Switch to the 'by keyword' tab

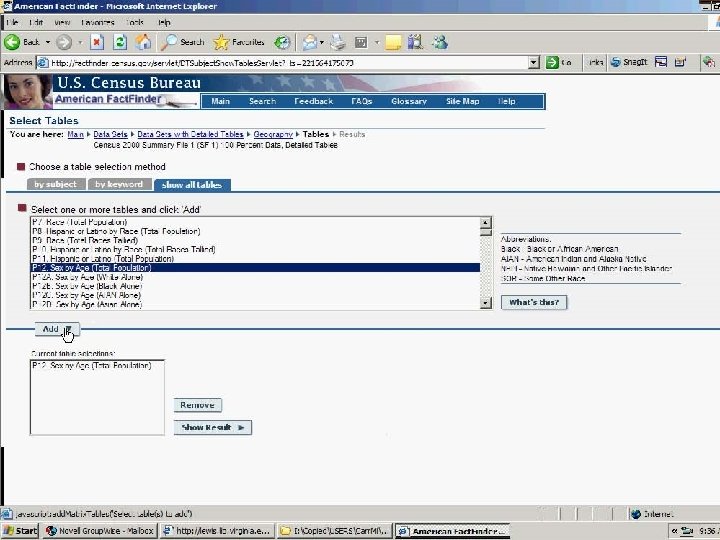119,184
